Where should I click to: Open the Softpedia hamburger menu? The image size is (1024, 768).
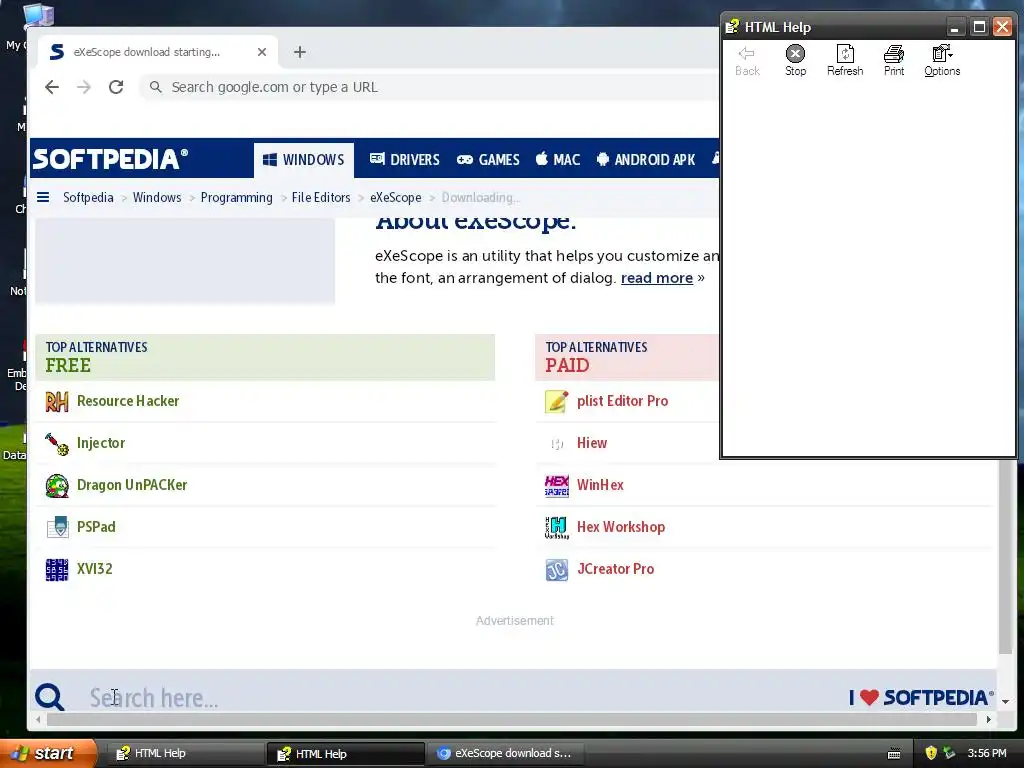(43, 197)
